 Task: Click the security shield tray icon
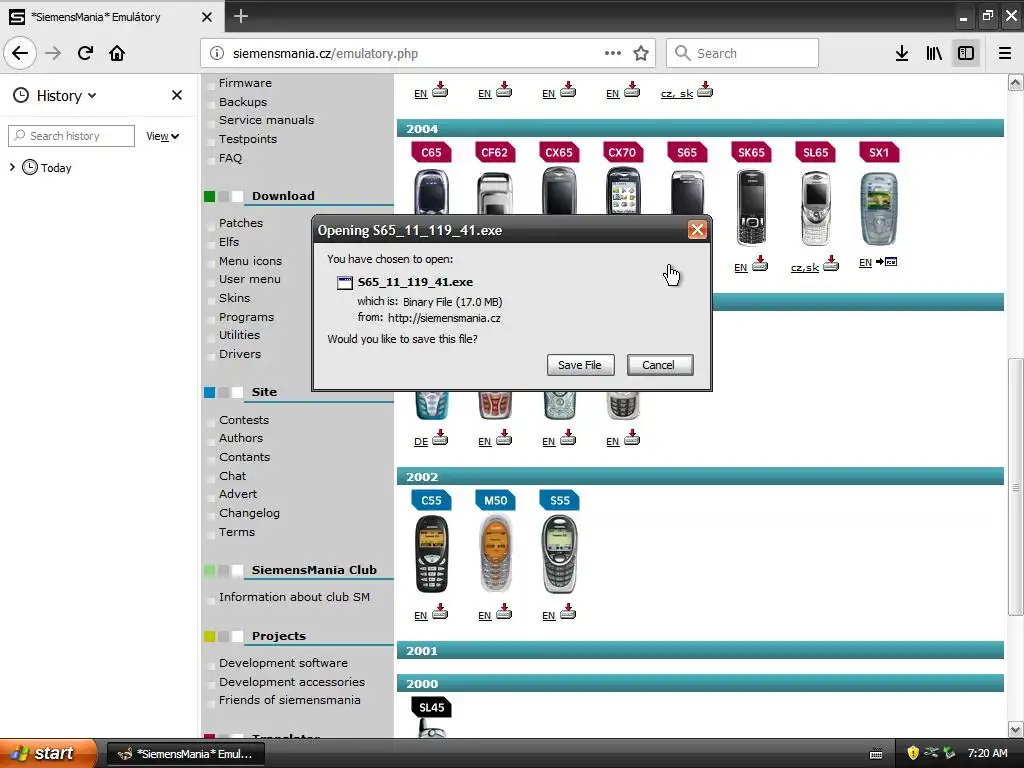tap(912, 753)
